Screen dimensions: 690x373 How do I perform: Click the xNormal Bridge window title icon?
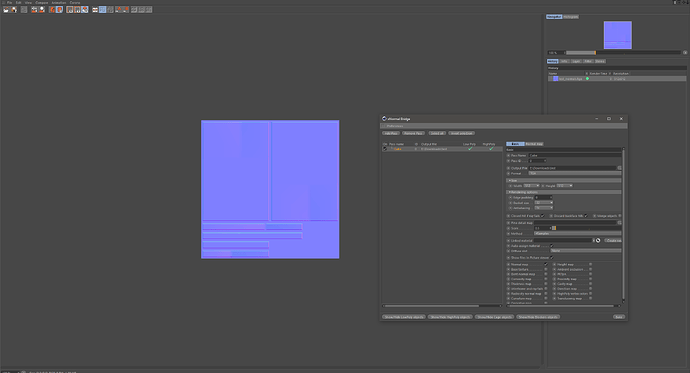pyautogui.click(x=384, y=119)
